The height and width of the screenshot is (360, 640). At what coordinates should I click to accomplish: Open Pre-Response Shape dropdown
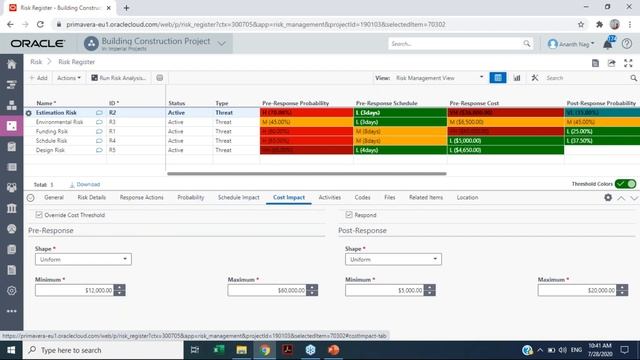coord(83,259)
